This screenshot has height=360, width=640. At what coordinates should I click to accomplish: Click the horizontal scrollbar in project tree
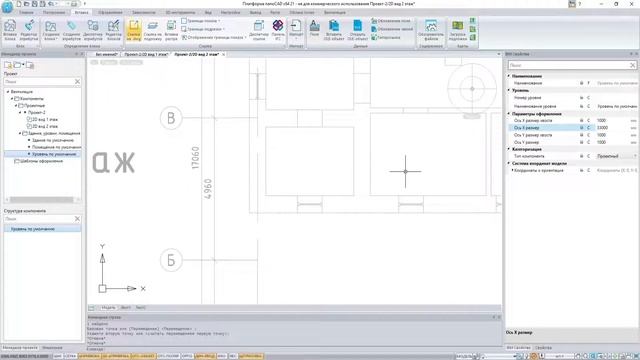coord(42,200)
